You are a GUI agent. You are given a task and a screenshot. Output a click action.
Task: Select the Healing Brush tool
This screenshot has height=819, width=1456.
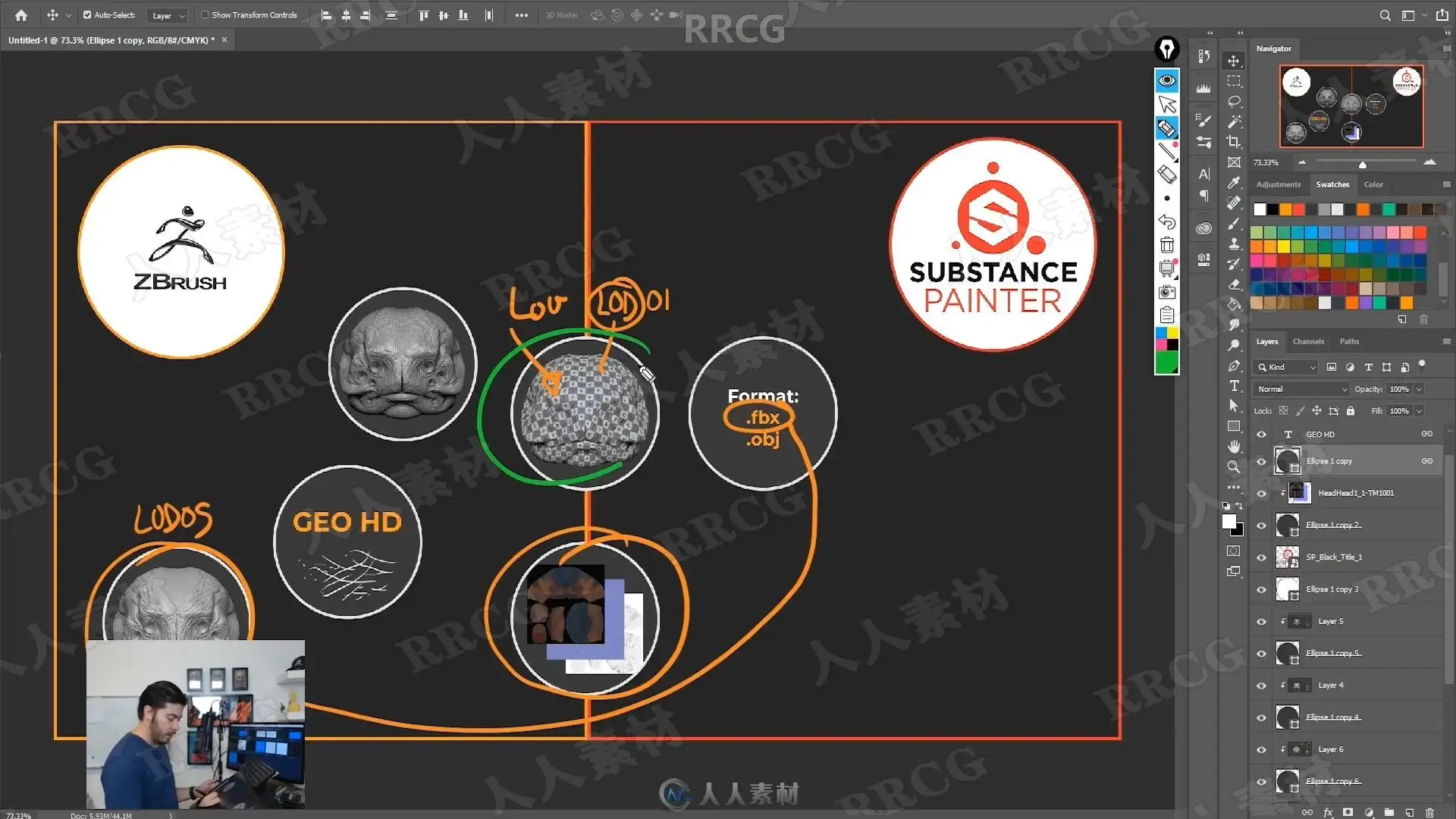tap(1234, 203)
